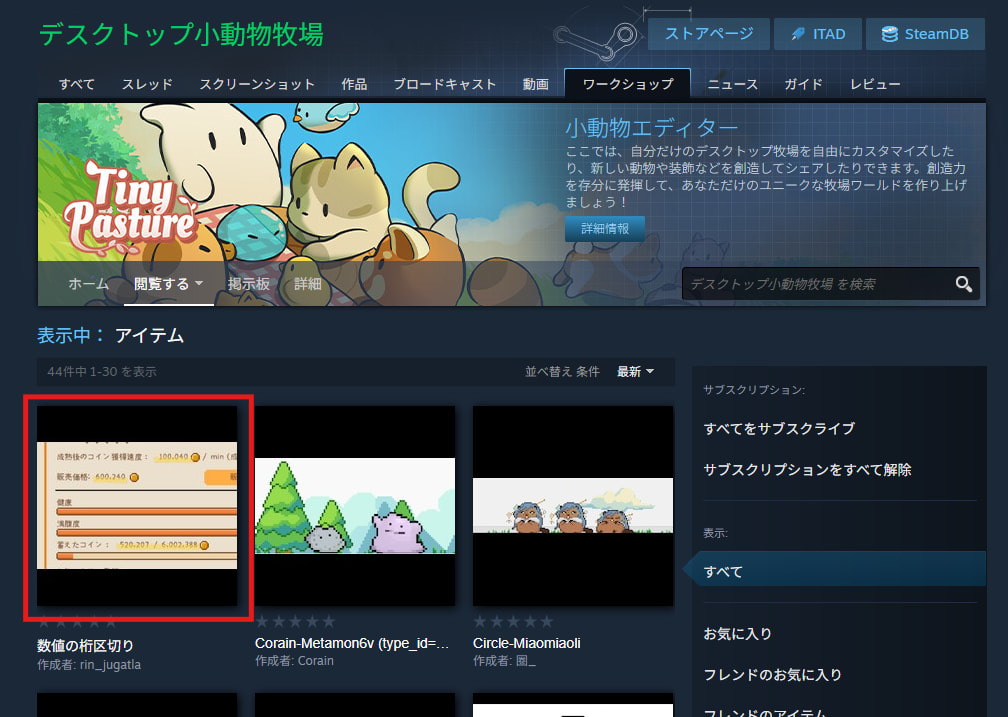The image size is (1008, 717).
Task: Expand the 閲覧する dropdown menu
Action: (x=168, y=284)
